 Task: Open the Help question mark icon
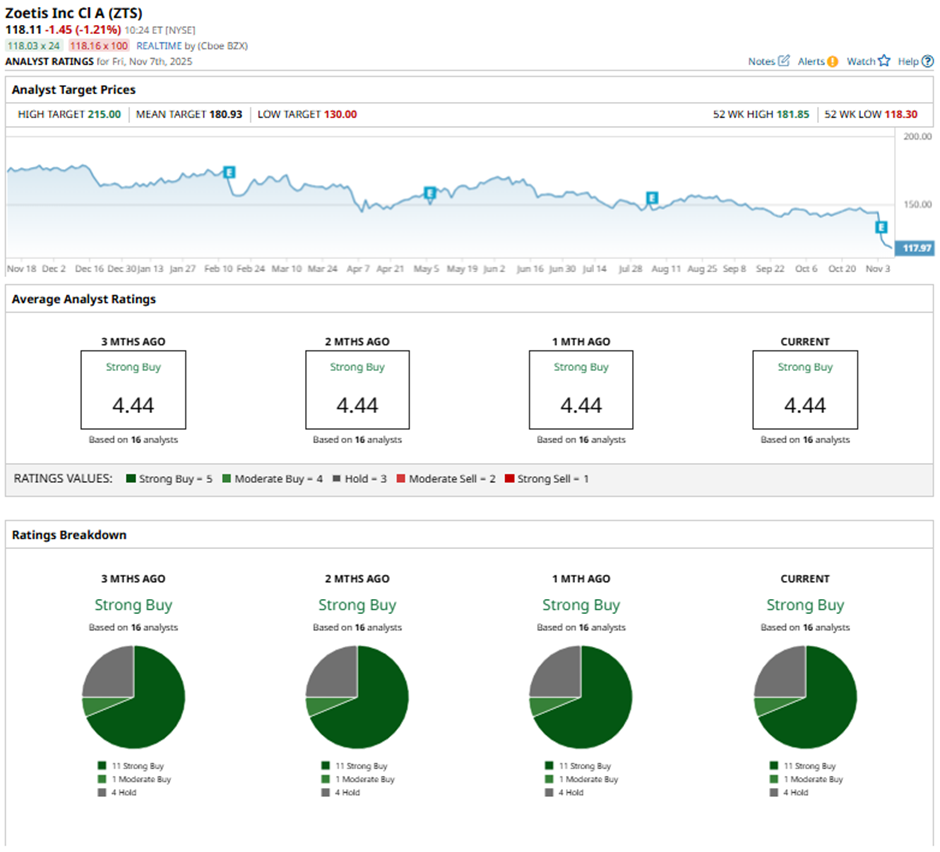927,61
